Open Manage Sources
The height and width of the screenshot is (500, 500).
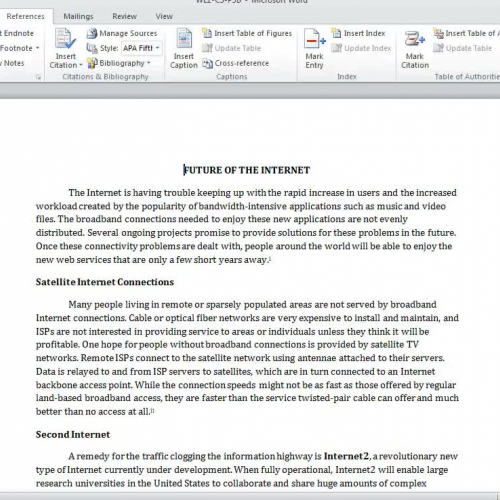point(122,33)
